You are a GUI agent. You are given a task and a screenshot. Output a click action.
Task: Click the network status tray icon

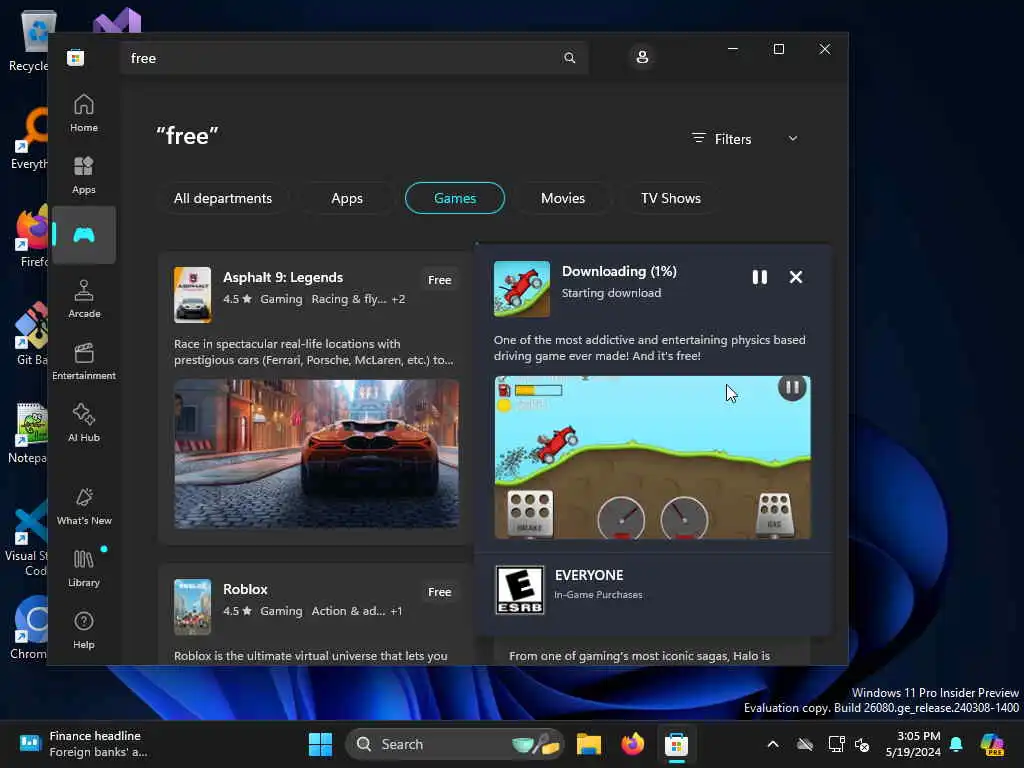coord(836,744)
